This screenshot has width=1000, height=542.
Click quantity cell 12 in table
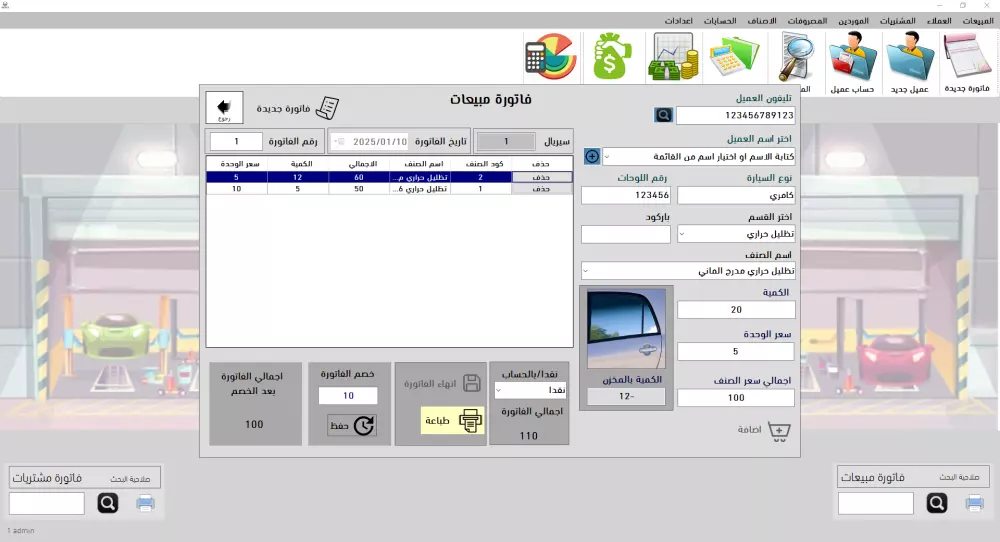[298, 177]
